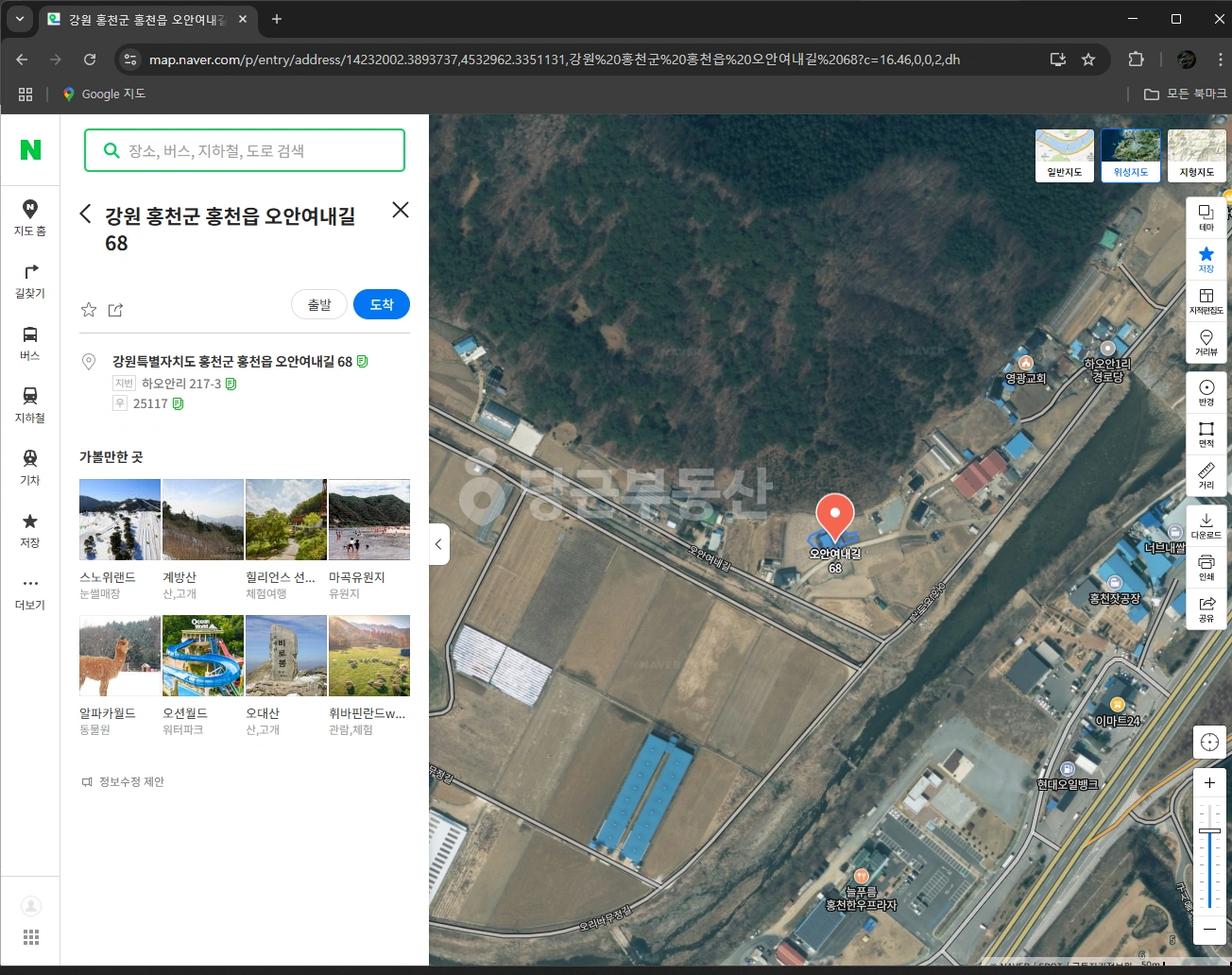Viewport: 1232px width, 975px height.
Task: Collapse the side panel with arrow handle
Action: click(438, 544)
